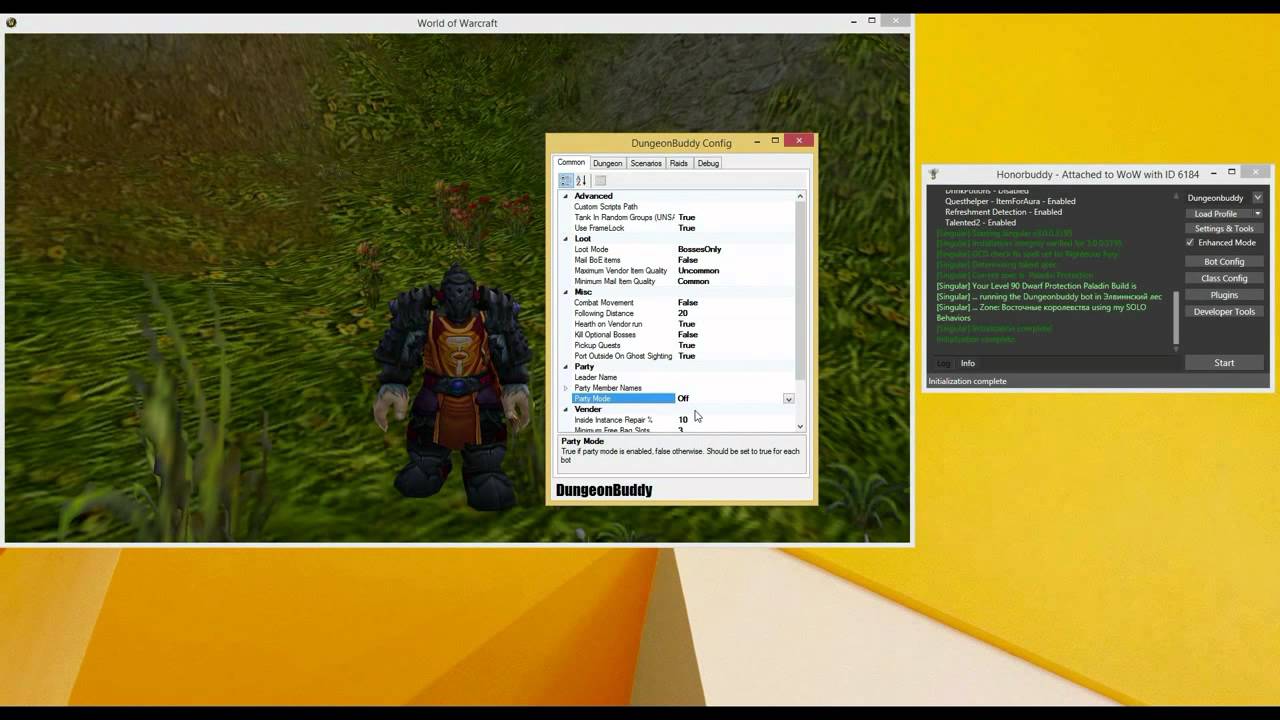Select the Loot Mode property
This screenshot has width=1280, height=720.
pyautogui.click(x=591, y=249)
